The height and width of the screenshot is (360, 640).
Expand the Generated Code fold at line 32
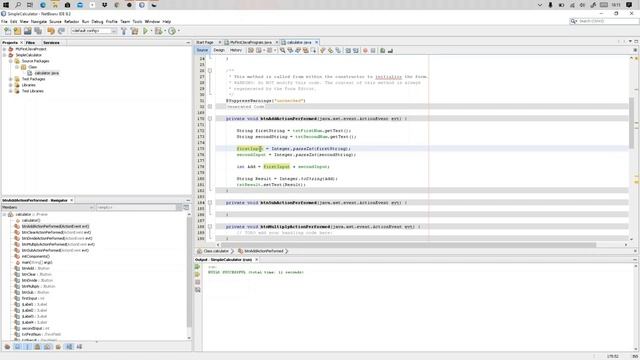(x=210, y=107)
